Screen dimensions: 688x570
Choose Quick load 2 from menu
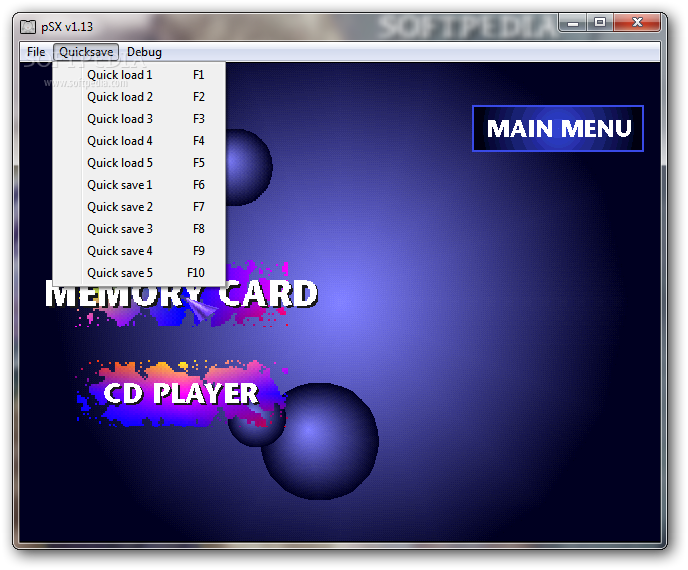pos(139,97)
